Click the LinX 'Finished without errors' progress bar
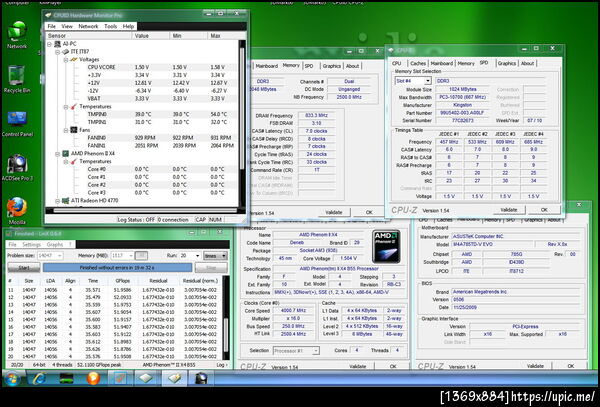The width and height of the screenshot is (600, 407). [x=117, y=268]
